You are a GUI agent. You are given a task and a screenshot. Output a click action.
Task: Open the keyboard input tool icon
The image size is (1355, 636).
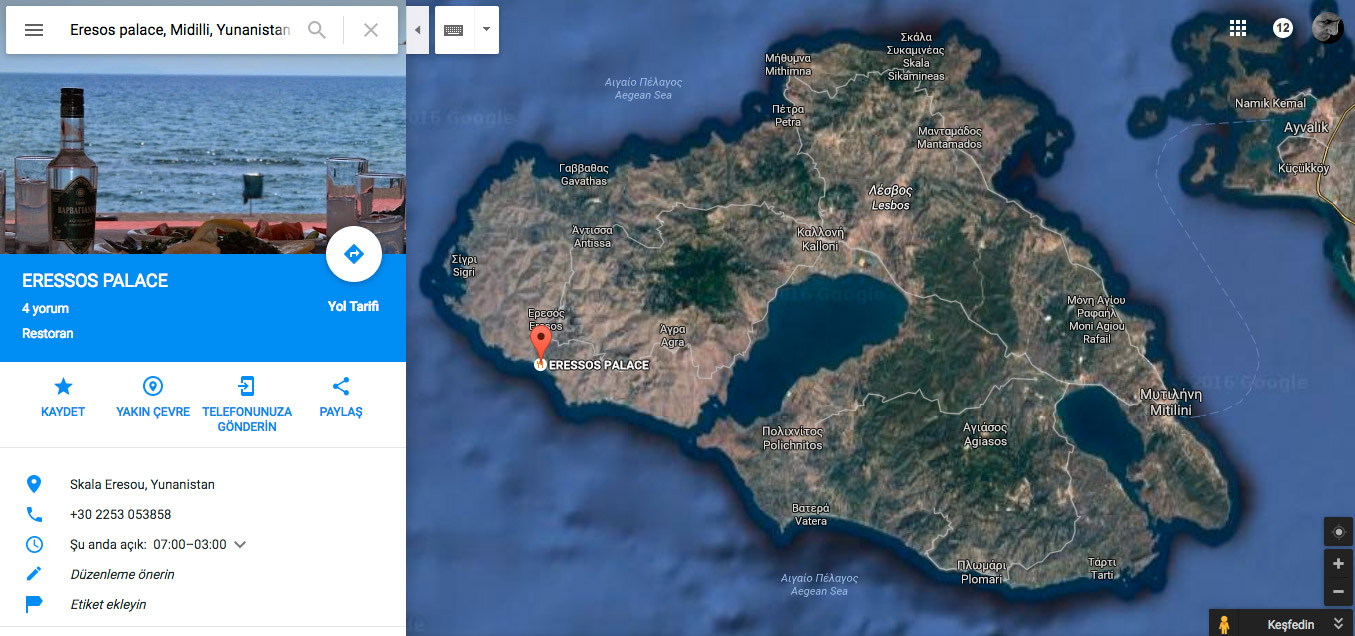tap(454, 30)
